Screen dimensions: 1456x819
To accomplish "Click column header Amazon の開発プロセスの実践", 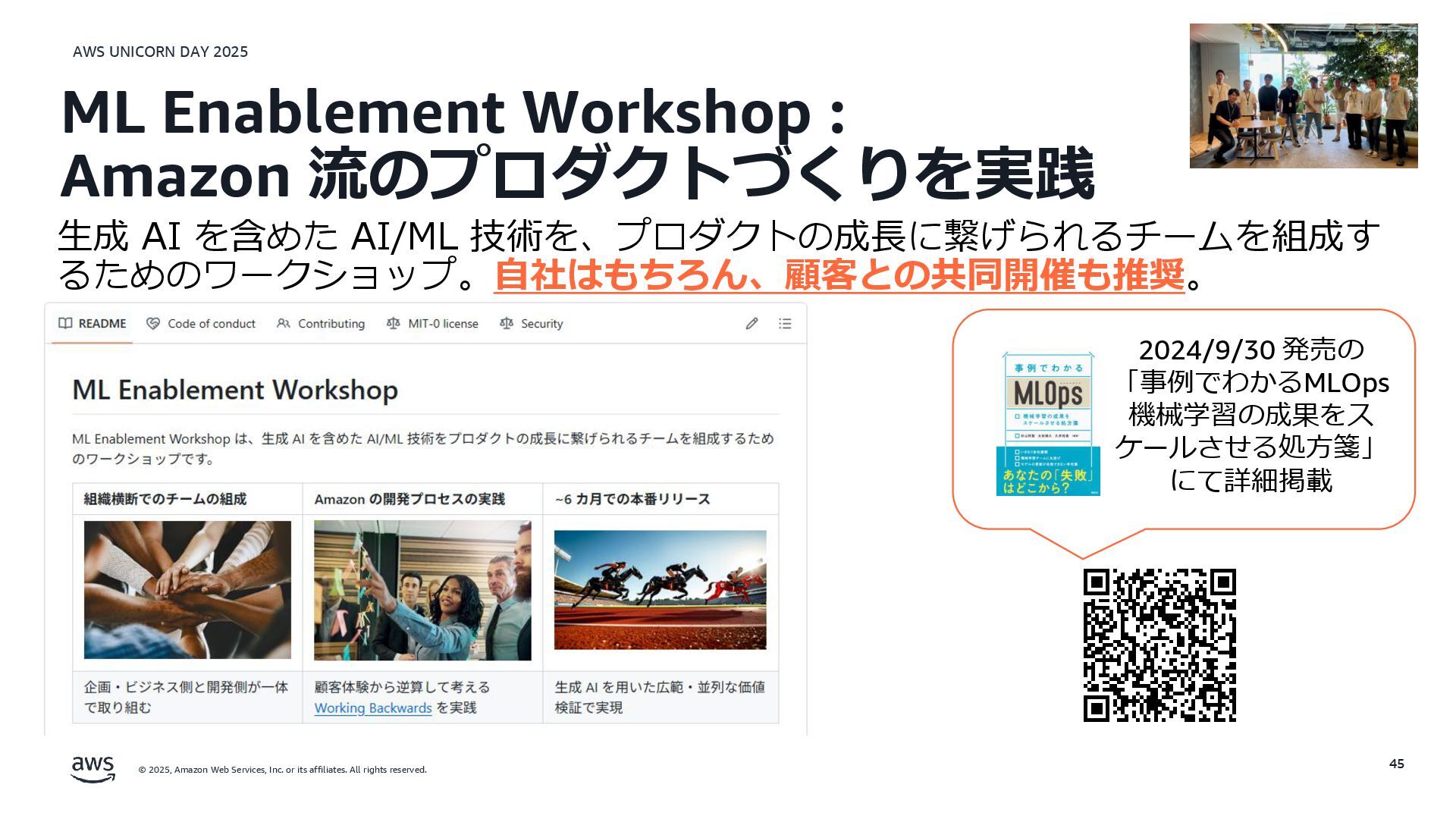I will [409, 499].
